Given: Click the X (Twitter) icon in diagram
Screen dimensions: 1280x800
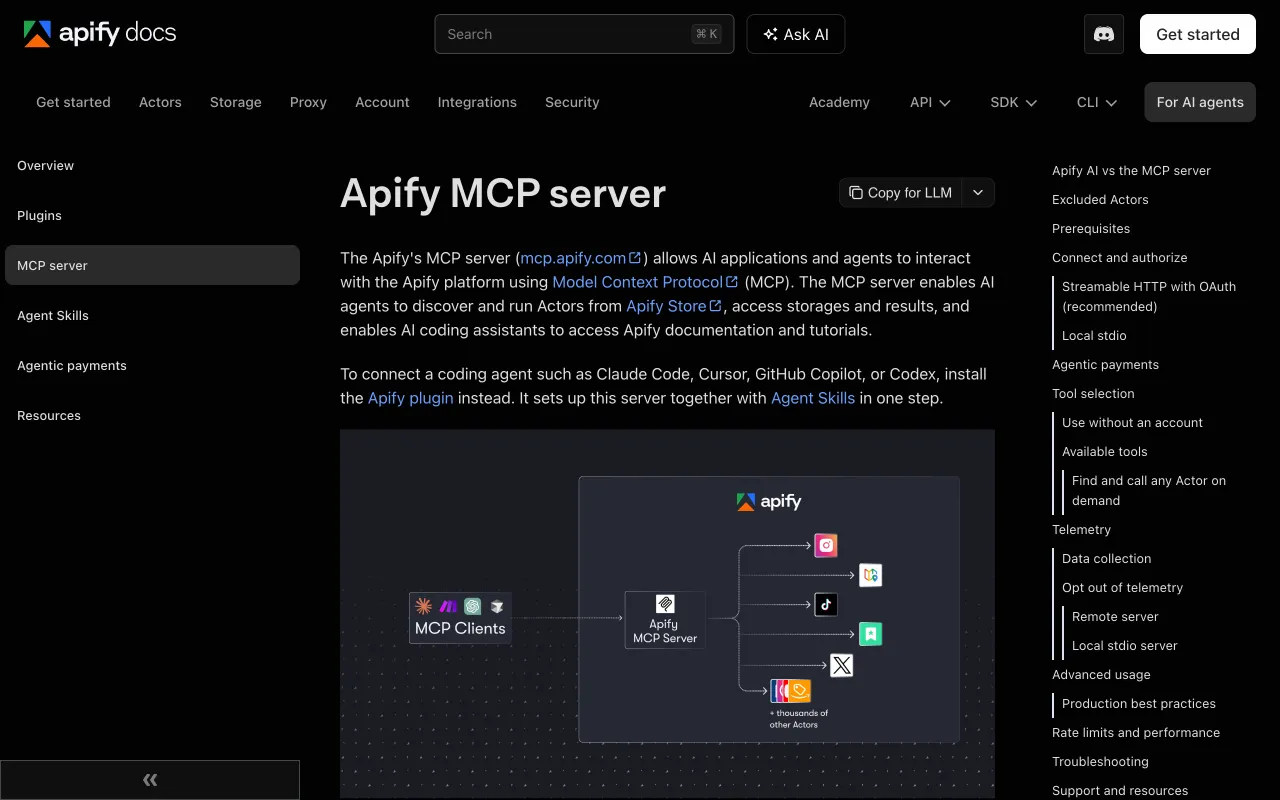Looking at the screenshot, I should [x=841, y=665].
